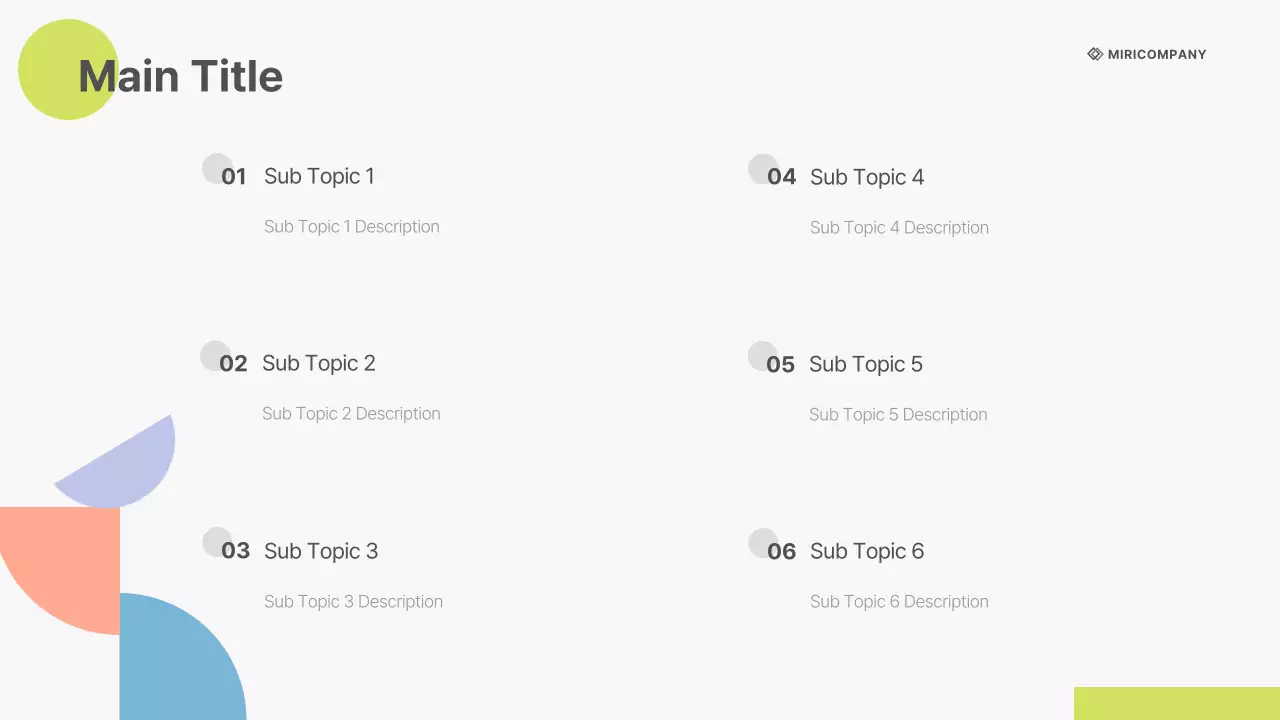Select the Sub Topic 1 heading
This screenshot has height=720, width=1280.
pyautogui.click(x=319, y=176)
